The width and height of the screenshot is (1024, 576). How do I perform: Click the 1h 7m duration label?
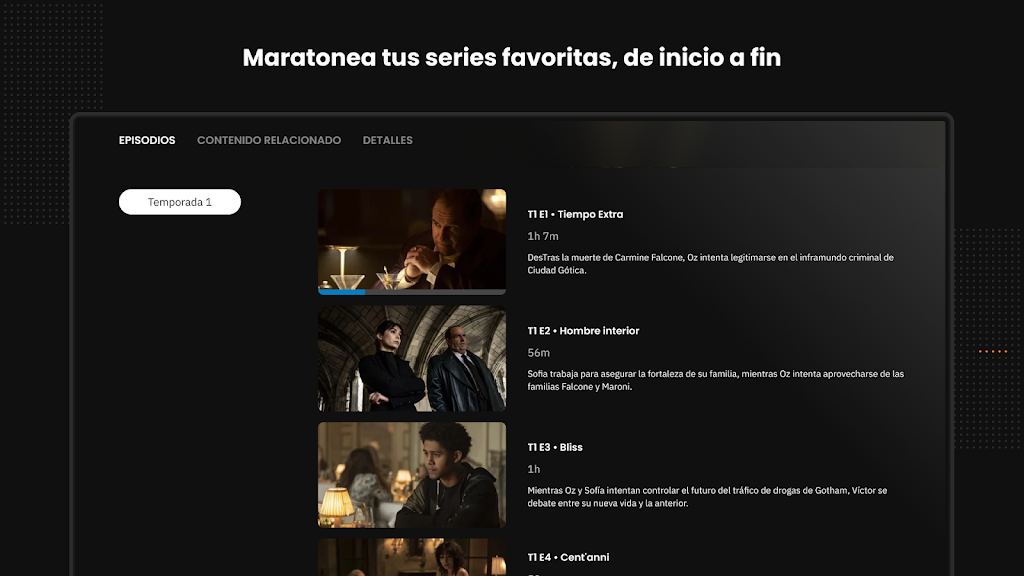[x=543, y=236]
